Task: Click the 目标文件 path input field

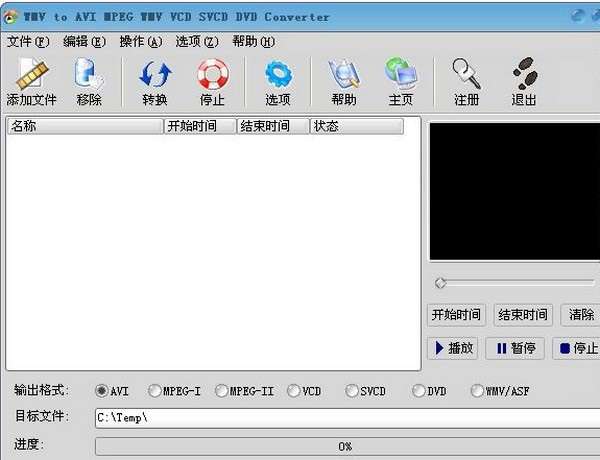Action: click(x=347, y=418)
